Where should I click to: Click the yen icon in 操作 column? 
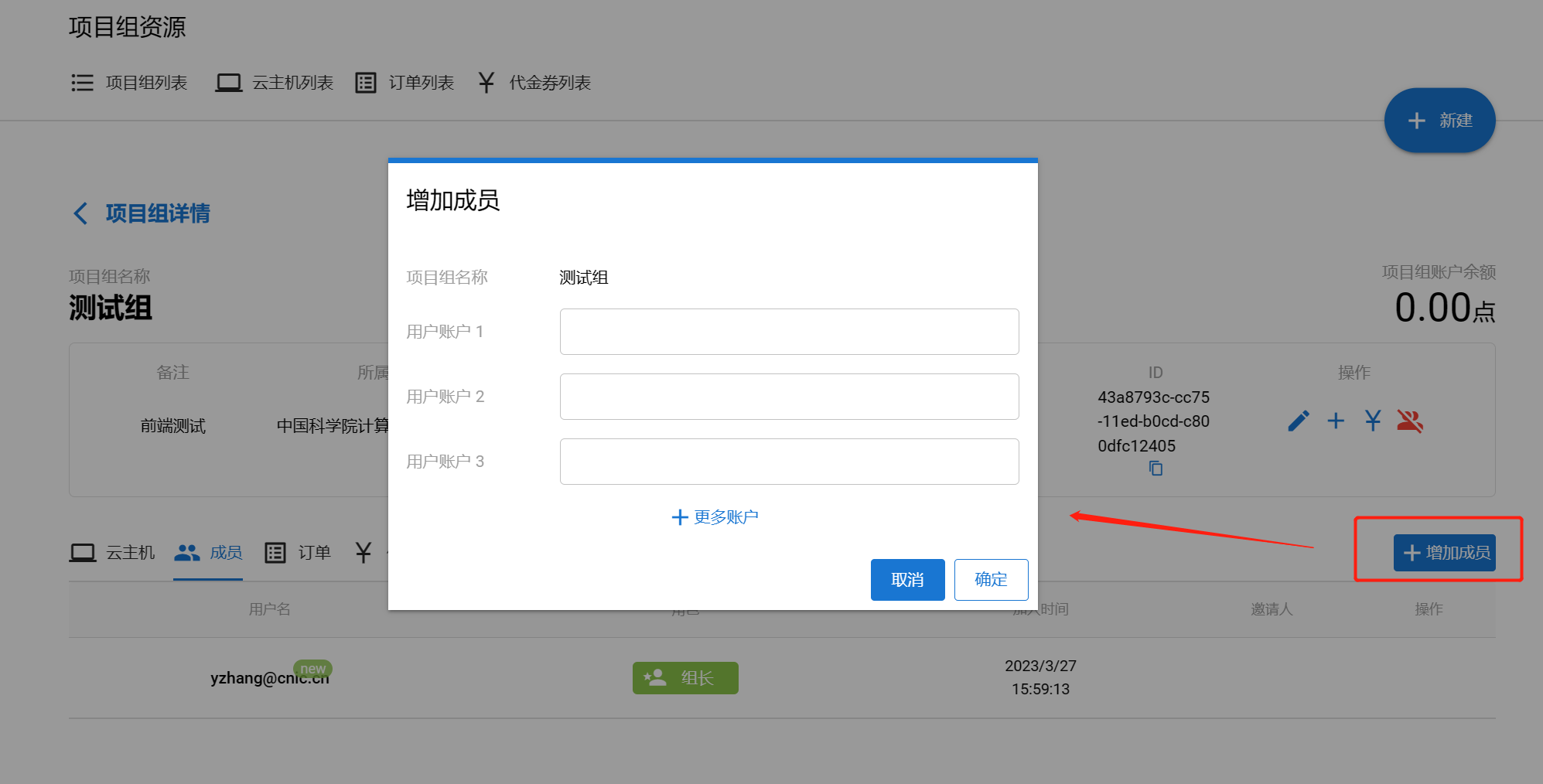(x=1373, y=421)
